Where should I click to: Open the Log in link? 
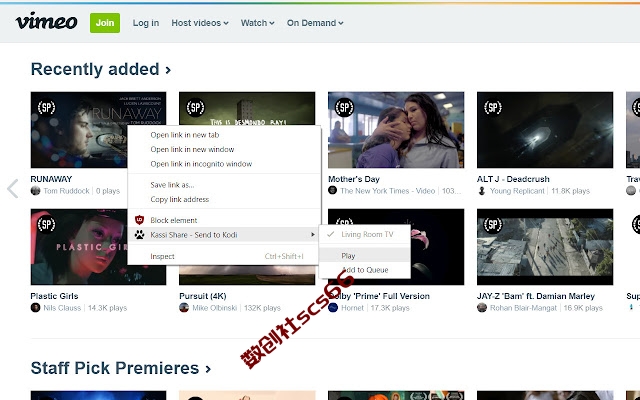pos(146,23)
